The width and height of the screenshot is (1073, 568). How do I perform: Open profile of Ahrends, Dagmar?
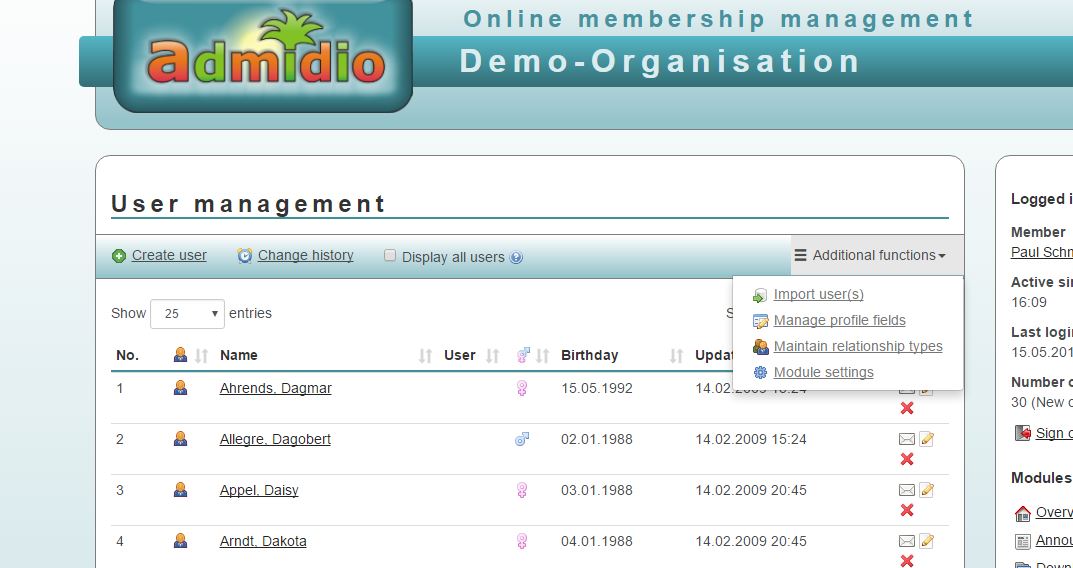pos(275,388)
